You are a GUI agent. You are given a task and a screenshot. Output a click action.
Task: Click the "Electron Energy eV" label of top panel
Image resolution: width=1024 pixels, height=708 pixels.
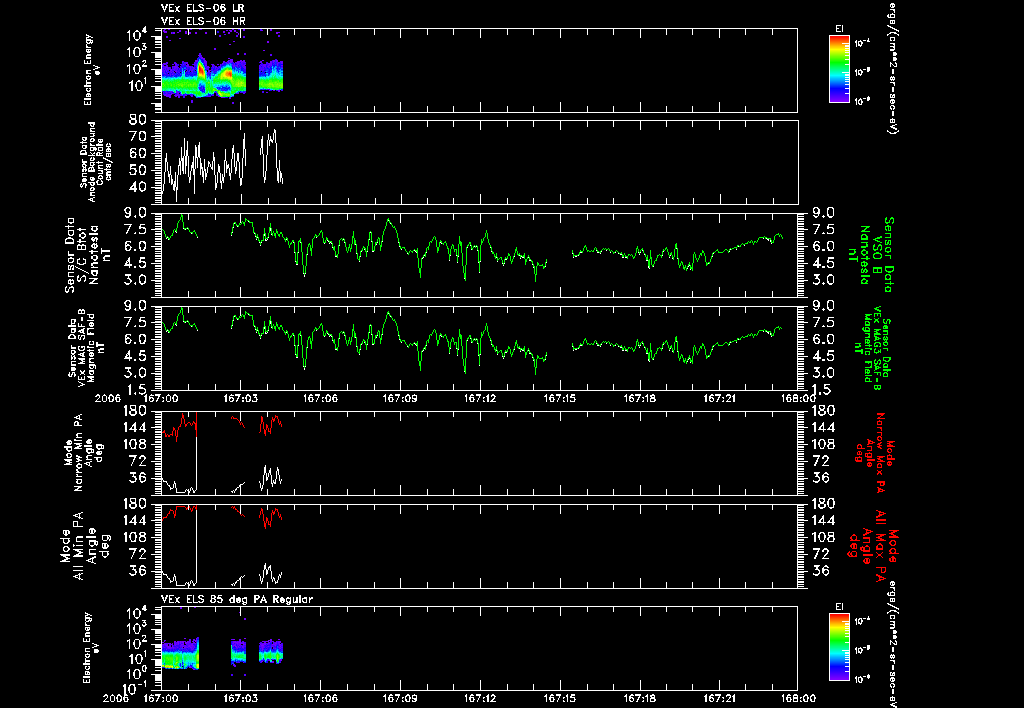(x=92, y=70)
